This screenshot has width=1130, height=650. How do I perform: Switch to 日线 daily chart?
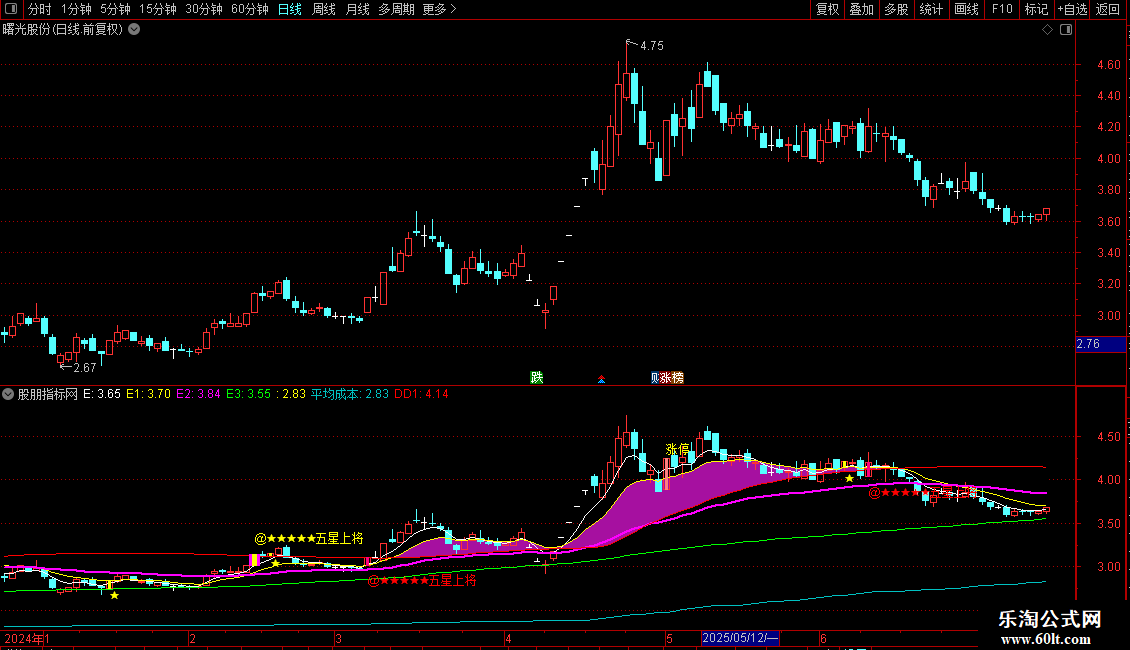(x=290, y=9)
